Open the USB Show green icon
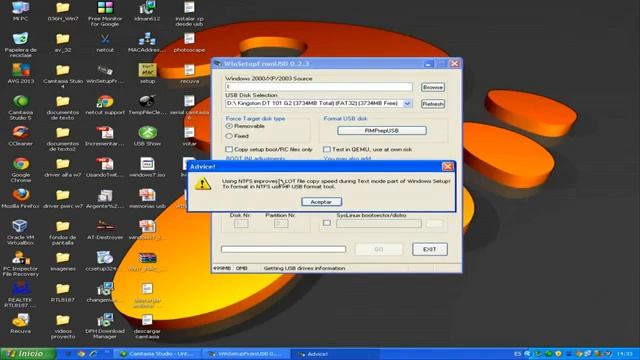The image size is (640, 360). [x=147, y=136]
